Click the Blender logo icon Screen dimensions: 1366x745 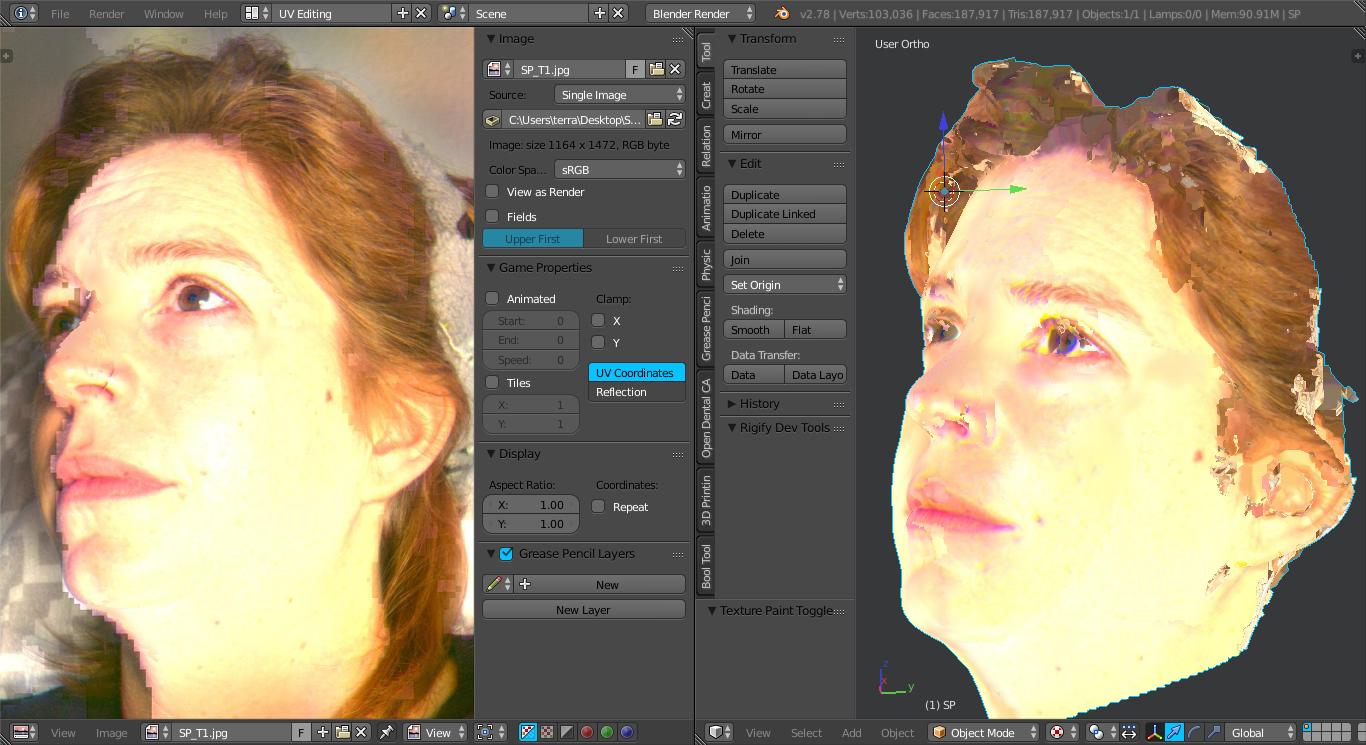[x=782, y=14]
